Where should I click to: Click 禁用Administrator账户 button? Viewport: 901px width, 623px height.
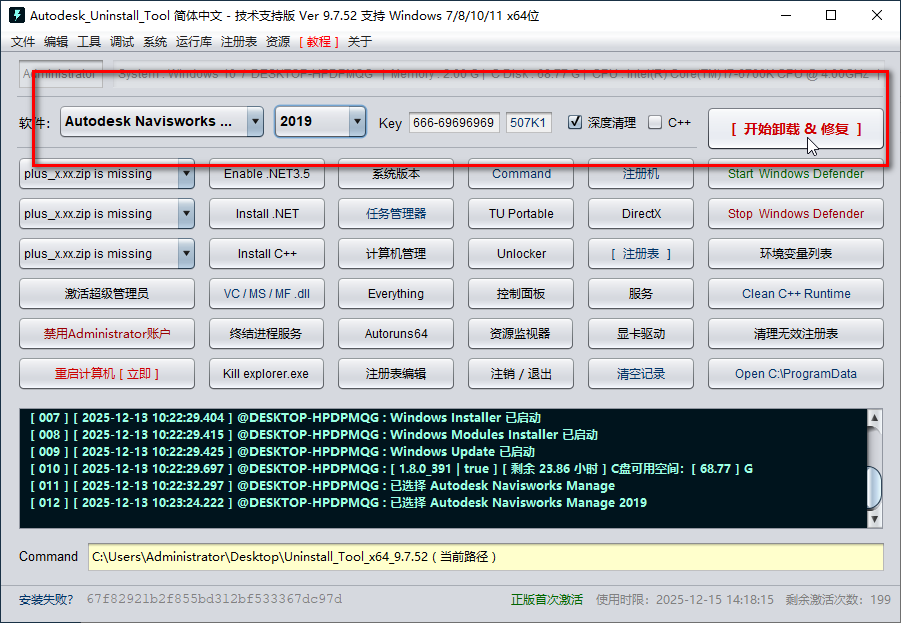pyautogui.click(x=107, y=333)
